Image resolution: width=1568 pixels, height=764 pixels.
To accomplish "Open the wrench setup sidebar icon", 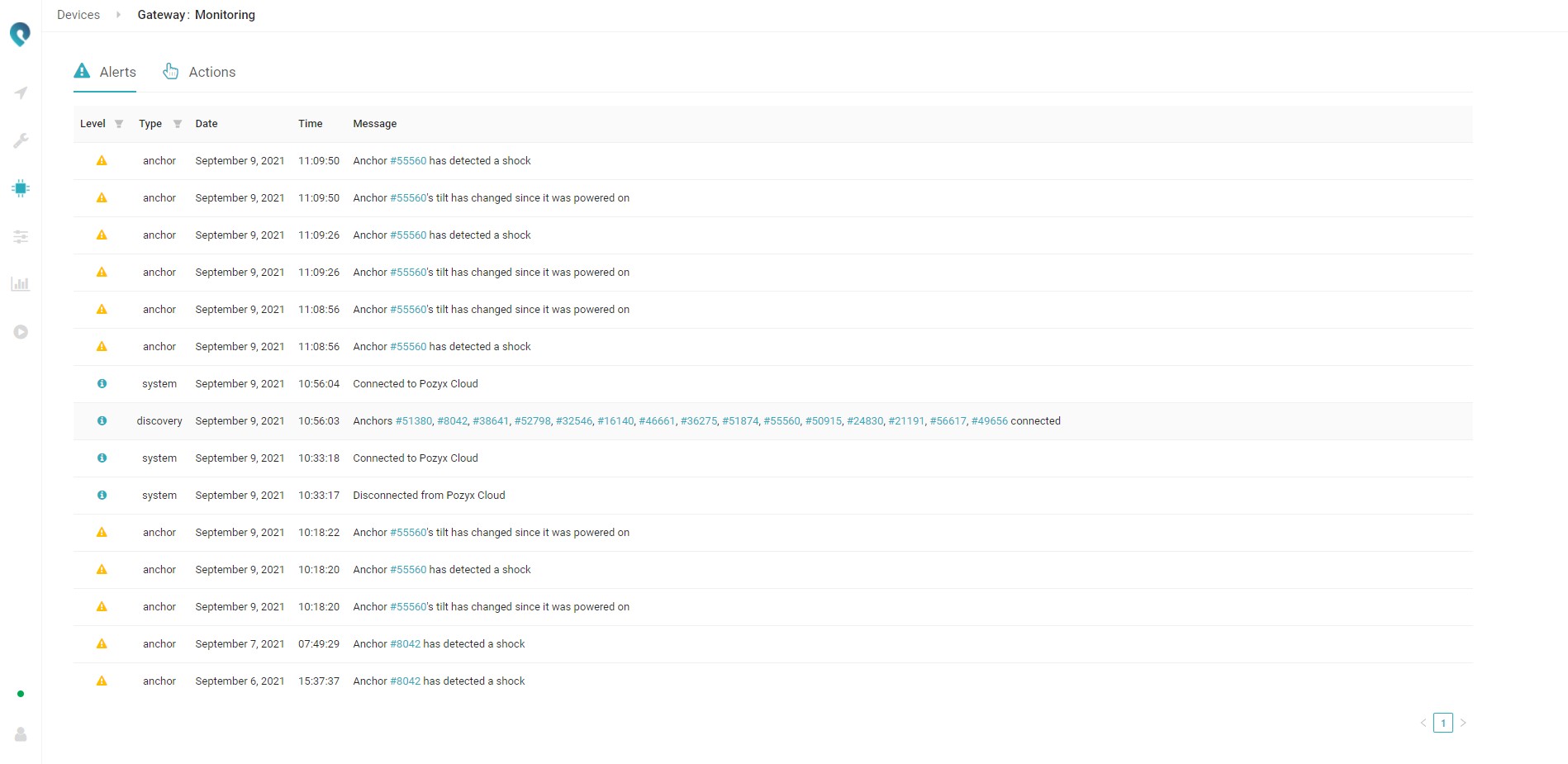I will [x=21, y=141].
